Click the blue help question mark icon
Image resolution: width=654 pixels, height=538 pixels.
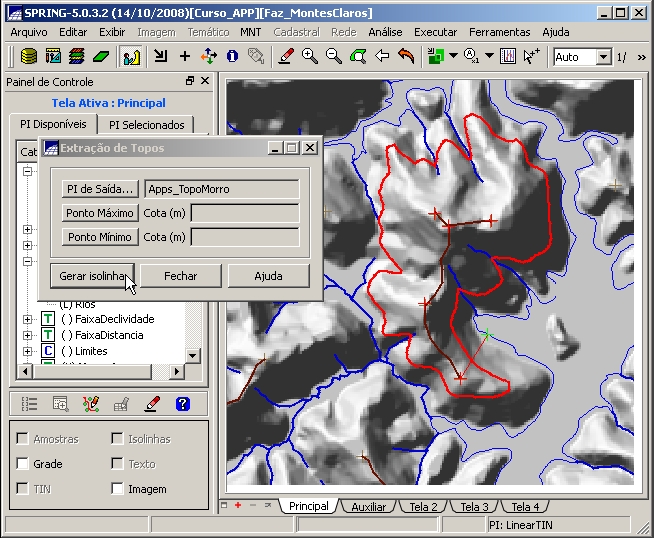182,404
